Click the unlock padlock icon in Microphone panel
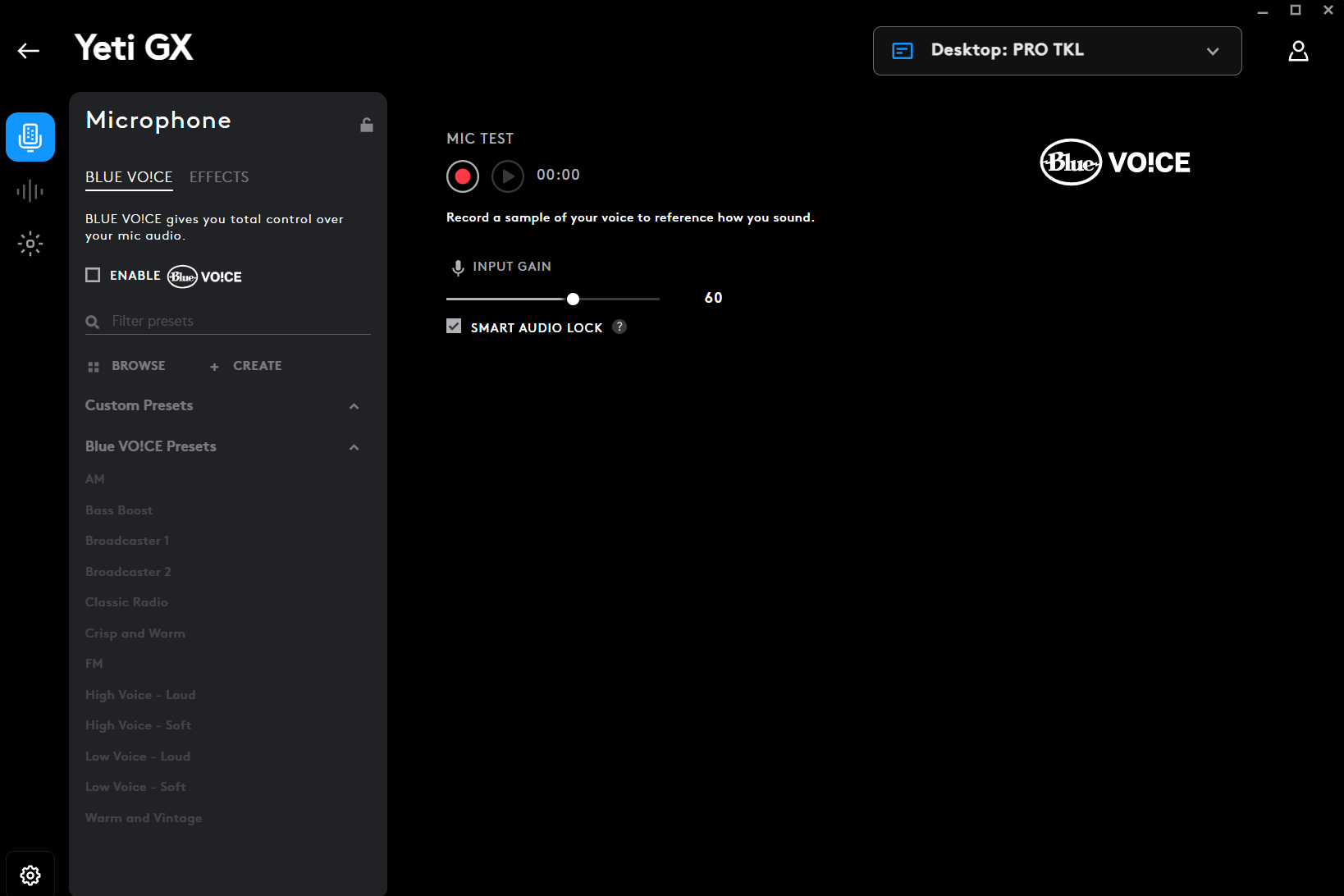 click(367, 125)
